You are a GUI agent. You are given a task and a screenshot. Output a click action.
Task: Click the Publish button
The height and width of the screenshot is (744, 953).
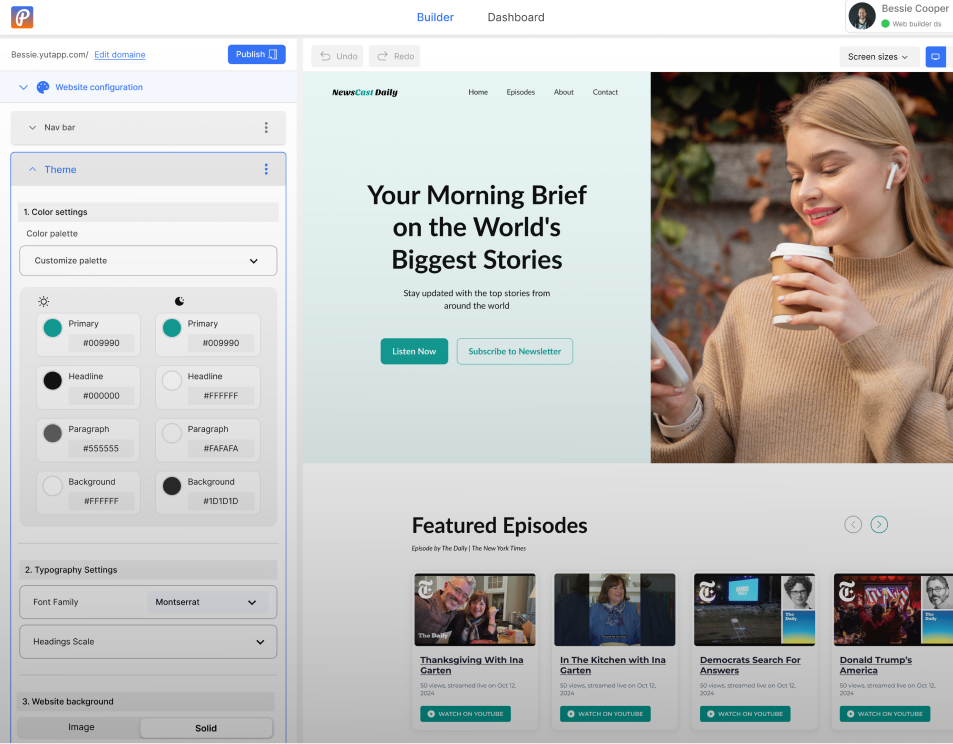tap(256, 54)
